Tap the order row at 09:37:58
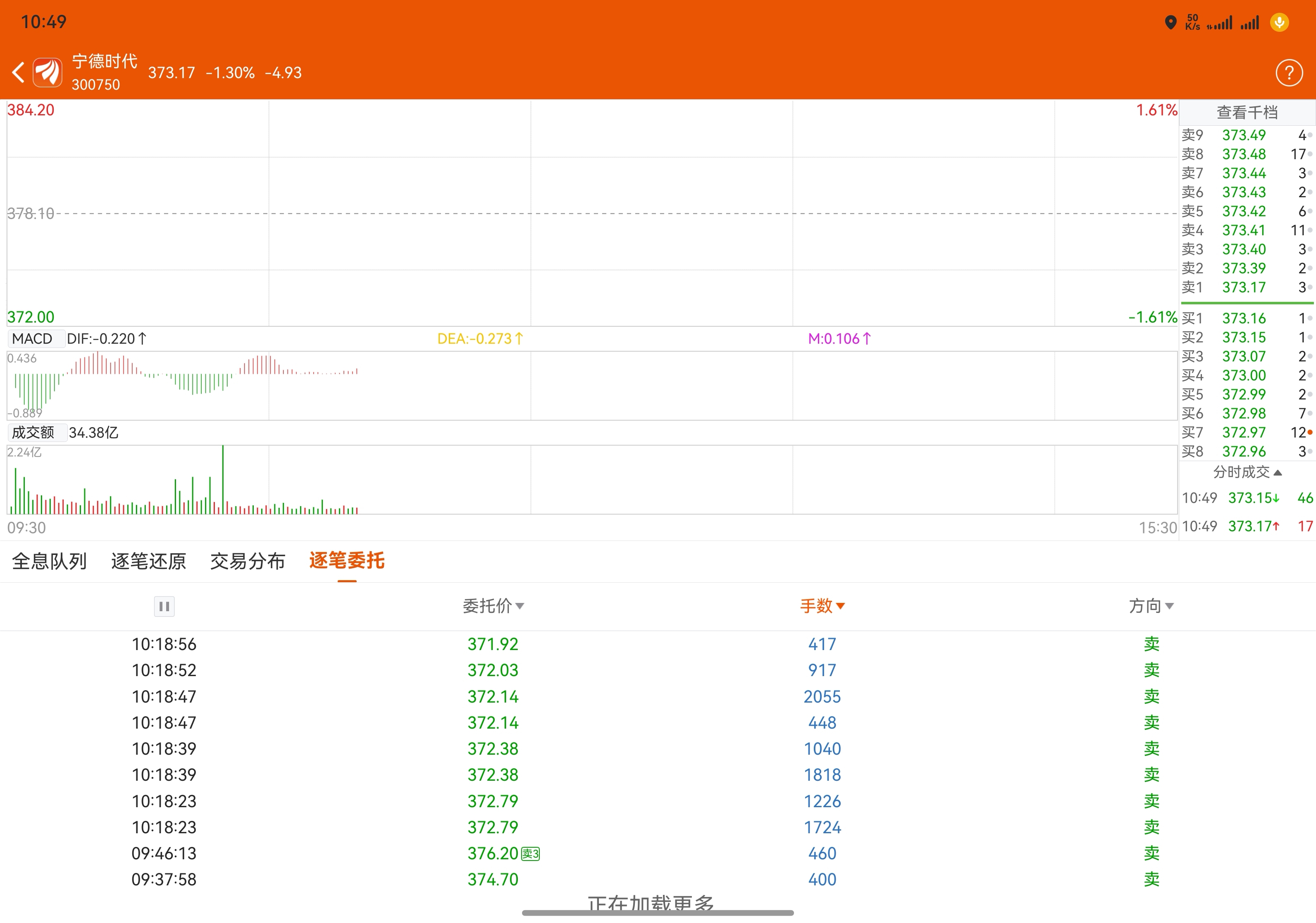 (x=658, y=880)
